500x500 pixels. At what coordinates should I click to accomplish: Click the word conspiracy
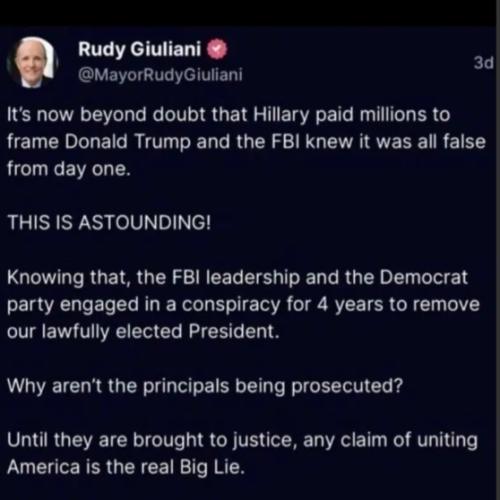(231, 305)
